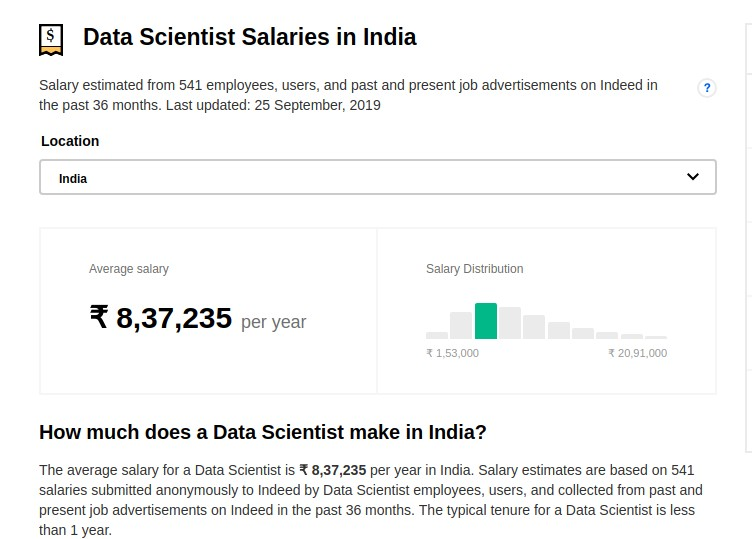Click the ₹ 20,91,000 maximum salary label
752x539 pixels.
pos(637,353)
